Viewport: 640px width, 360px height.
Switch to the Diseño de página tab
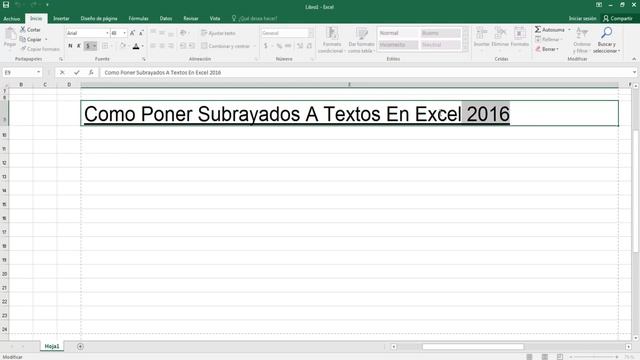coord(99,18)
